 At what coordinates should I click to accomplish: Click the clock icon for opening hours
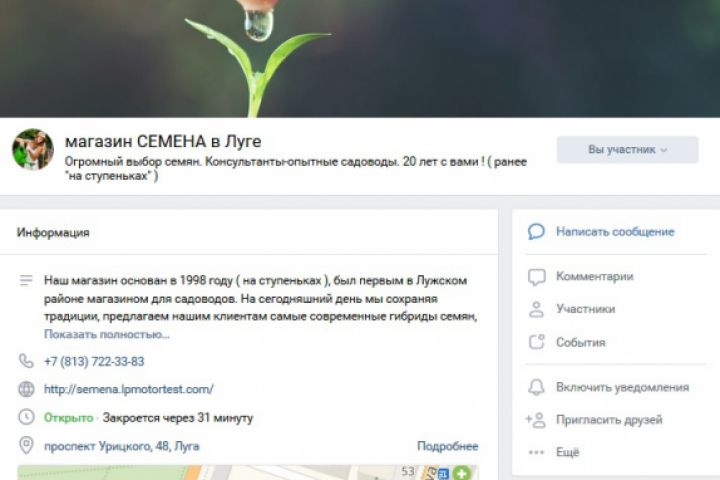click(x=26, y=417)
